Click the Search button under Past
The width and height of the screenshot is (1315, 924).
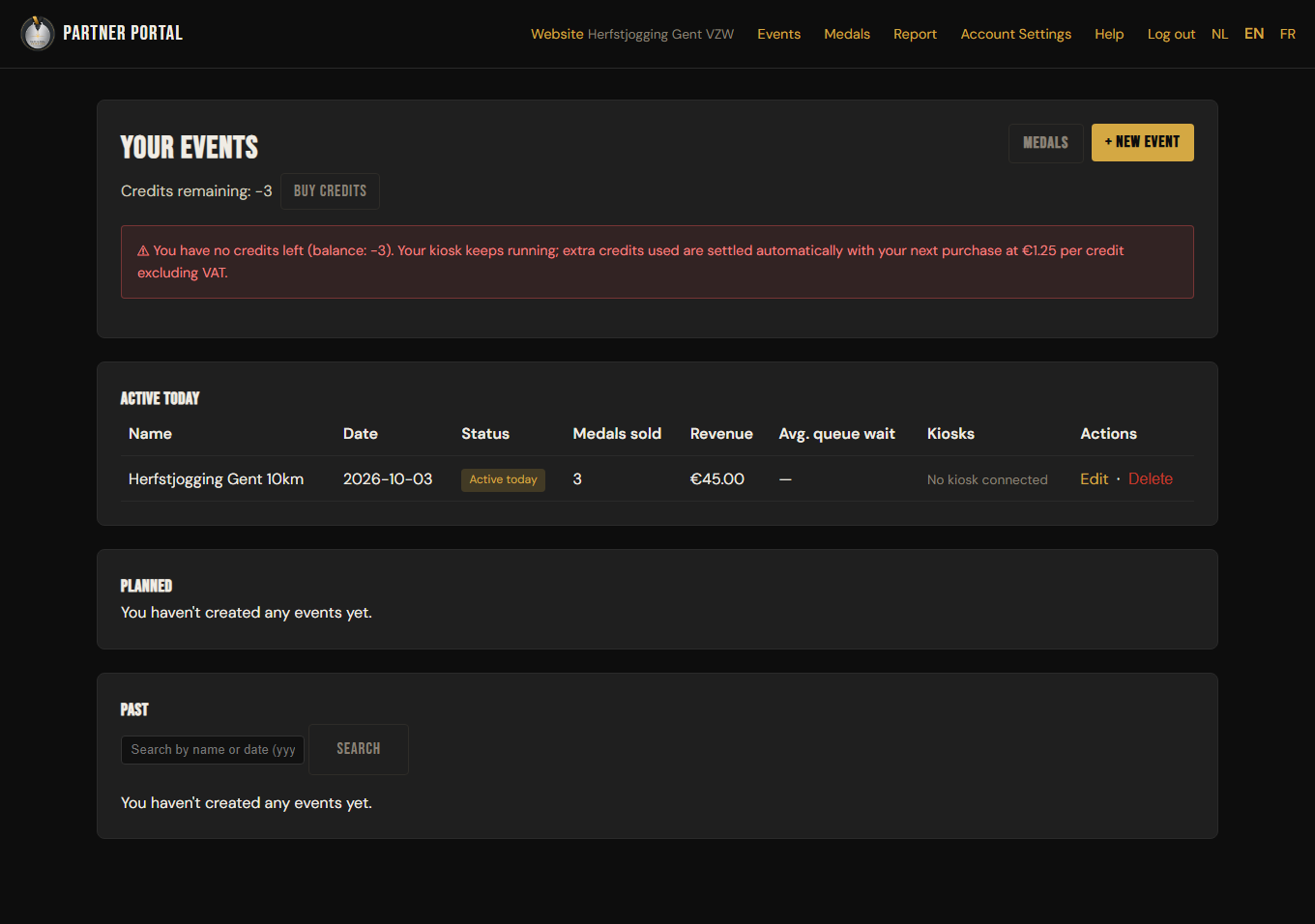coord(358,749)
